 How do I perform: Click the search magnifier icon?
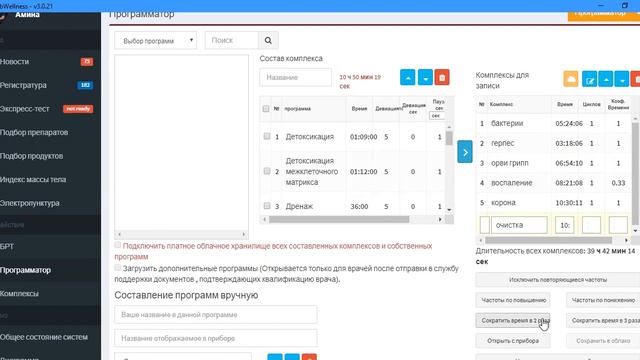pyautogui.click(x=268, y=40)
